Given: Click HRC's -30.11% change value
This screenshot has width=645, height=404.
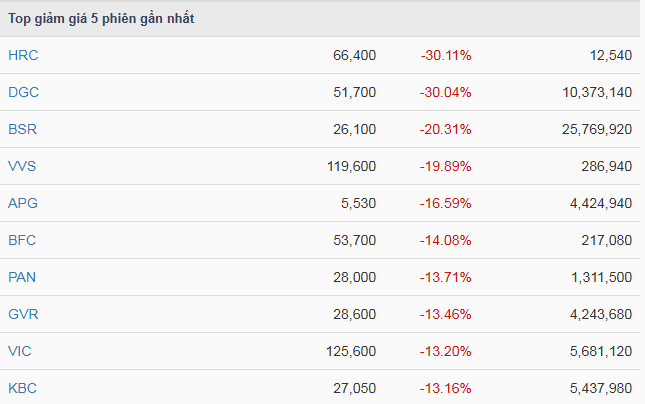Looking at the screenshot, I should [445, 55].
